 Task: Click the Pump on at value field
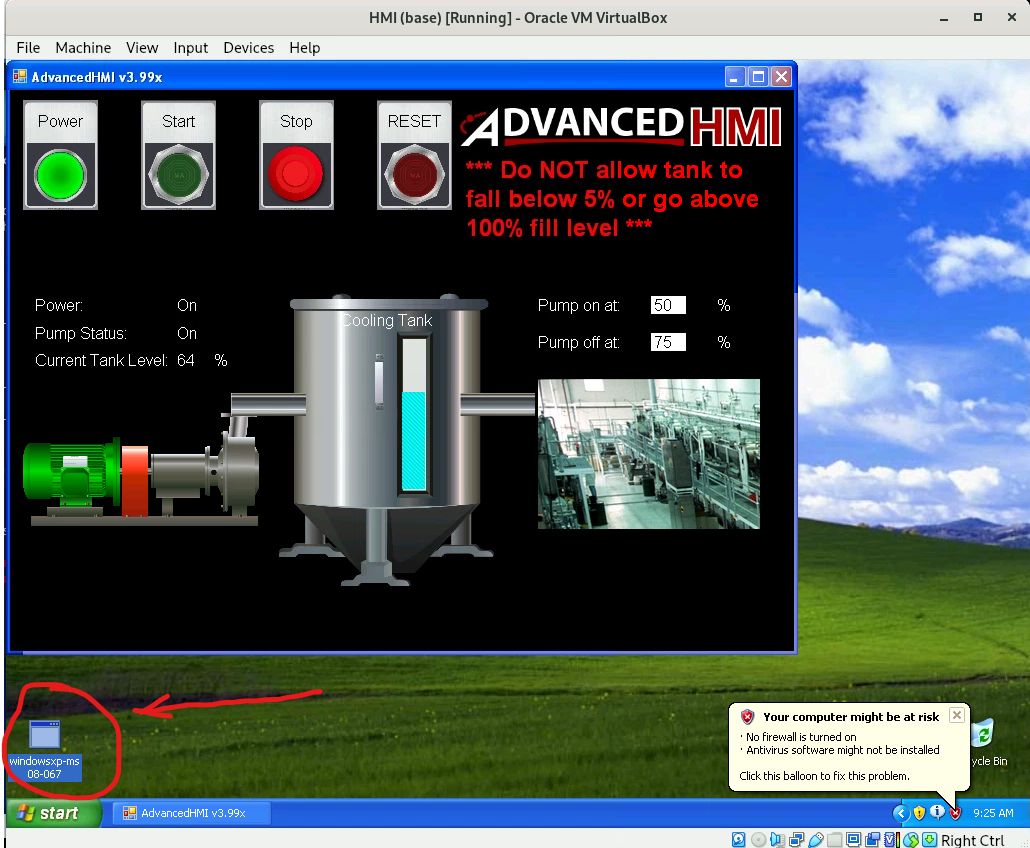tap(668, 305)
